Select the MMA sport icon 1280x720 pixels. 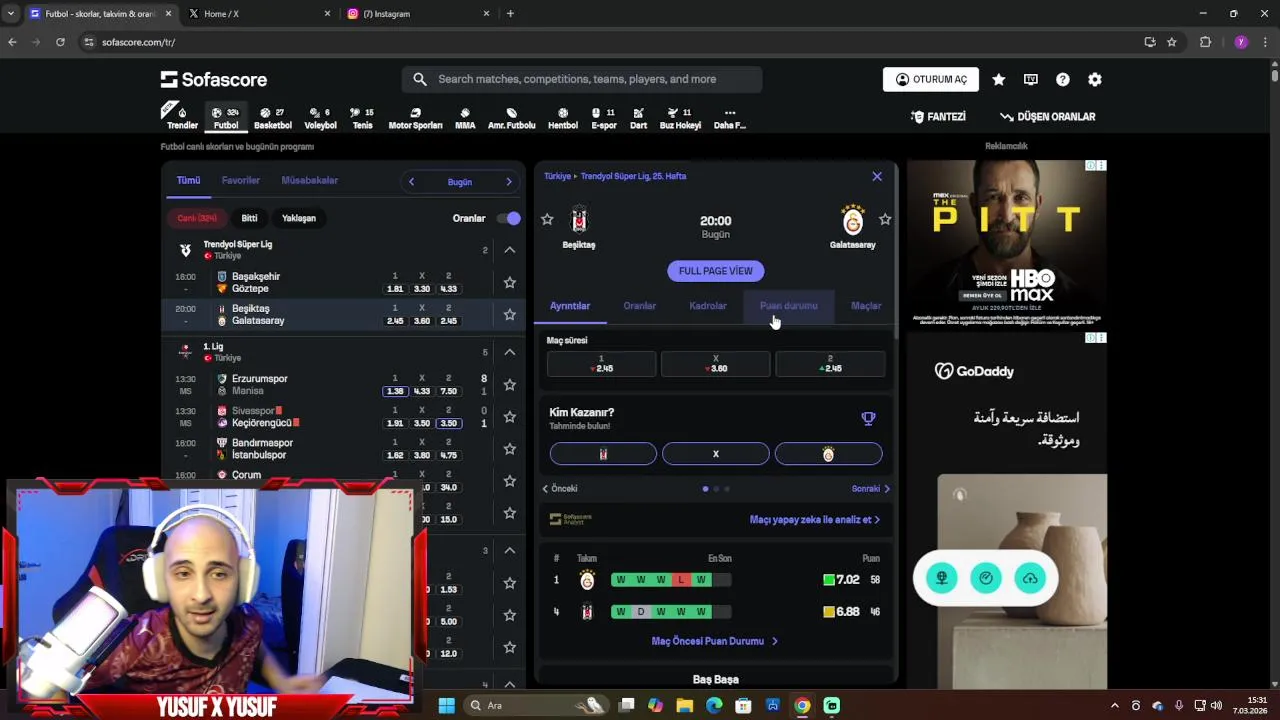click(x=465, y=117)
